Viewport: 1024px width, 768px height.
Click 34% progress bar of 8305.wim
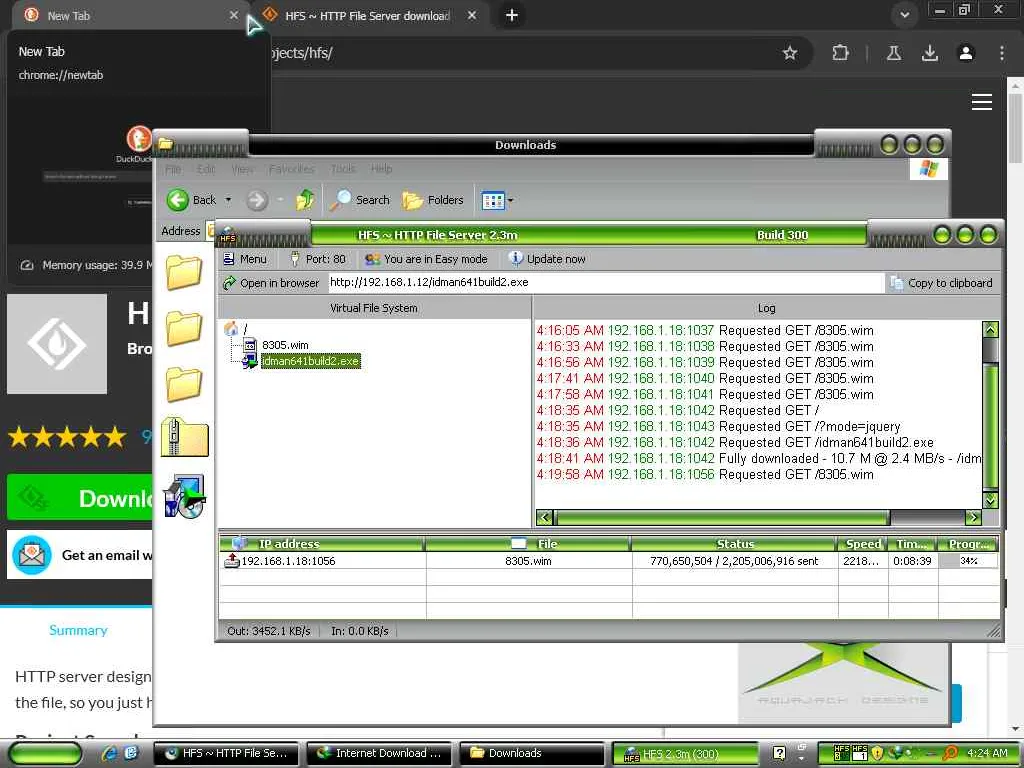(x=968, y=561)
